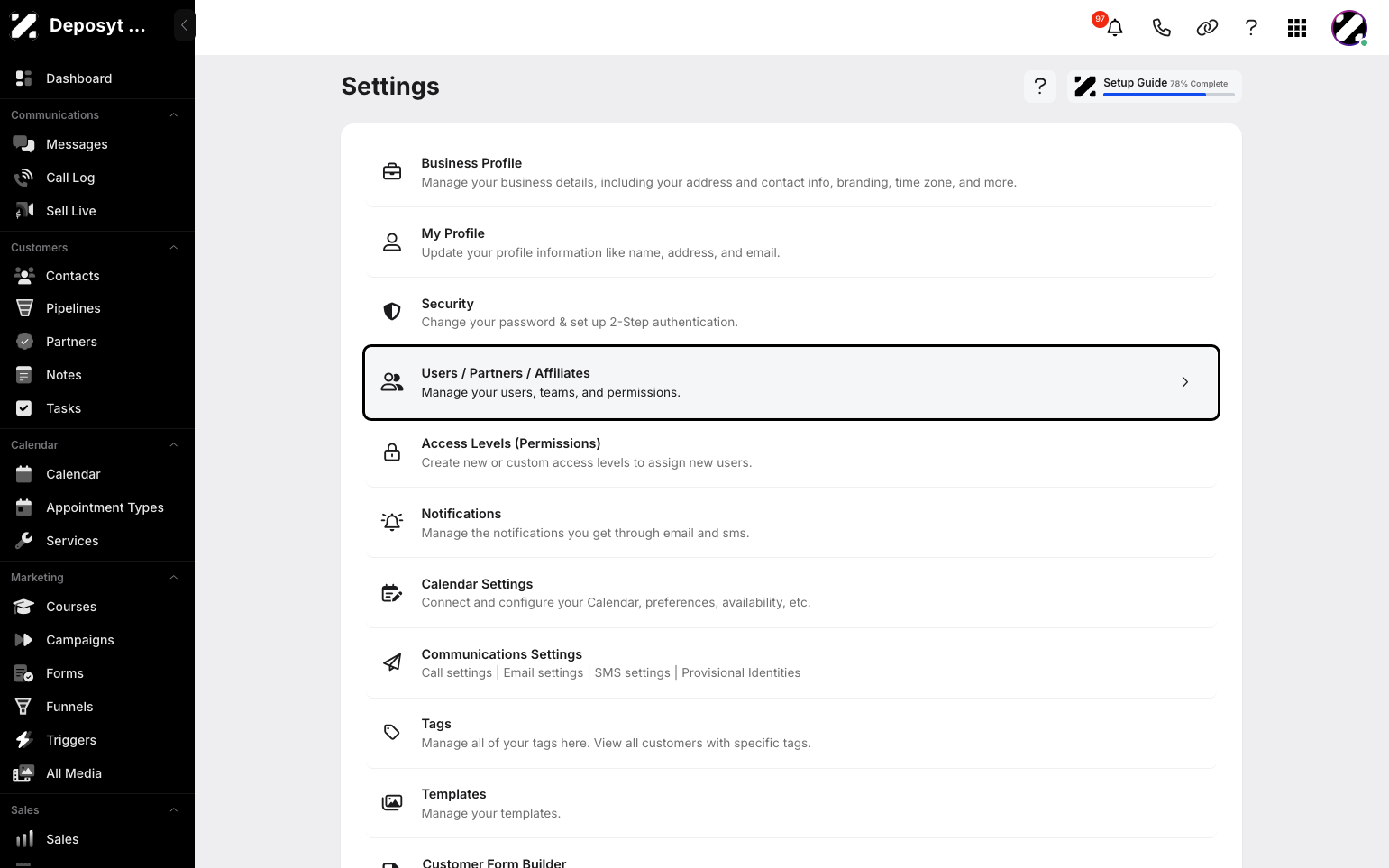Click the Tasks checkbox icon in sidebar

coord(24,408)
